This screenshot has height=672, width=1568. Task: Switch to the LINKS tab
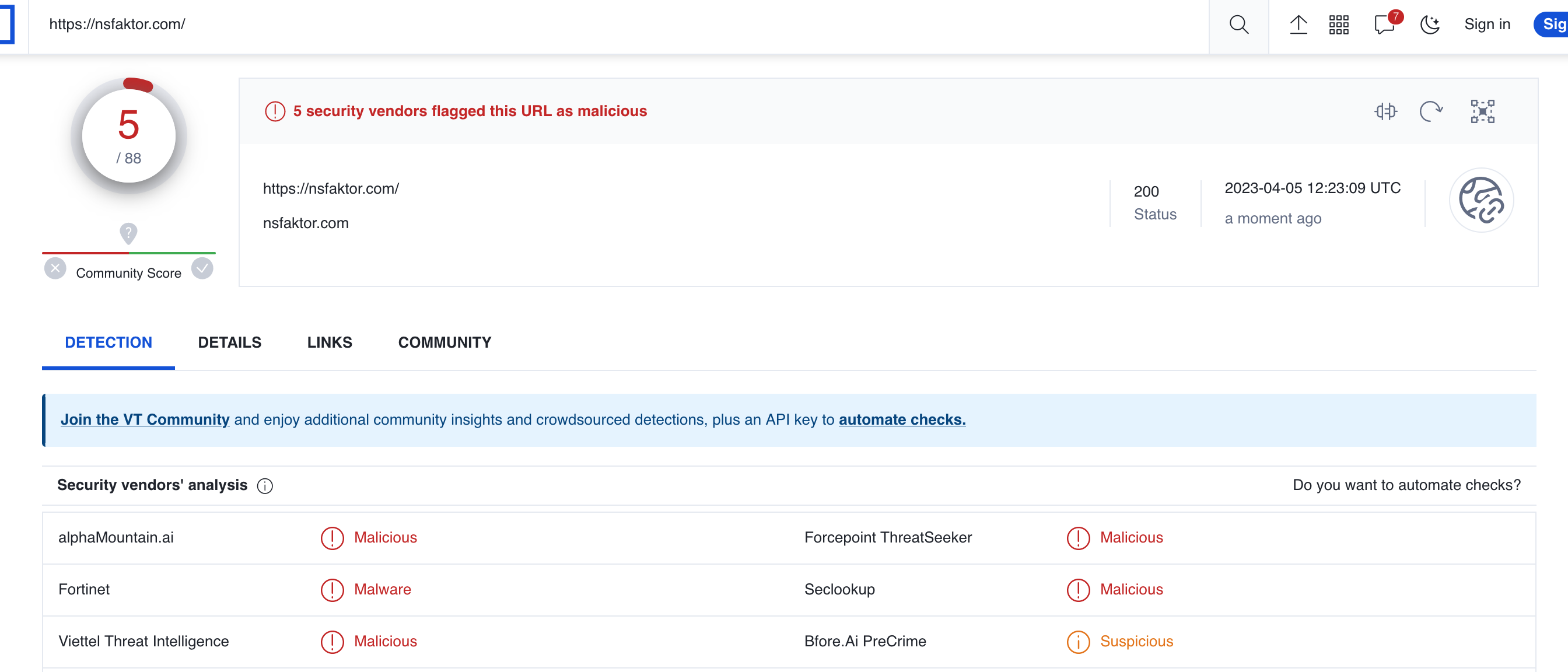click(x=330, y=342)
